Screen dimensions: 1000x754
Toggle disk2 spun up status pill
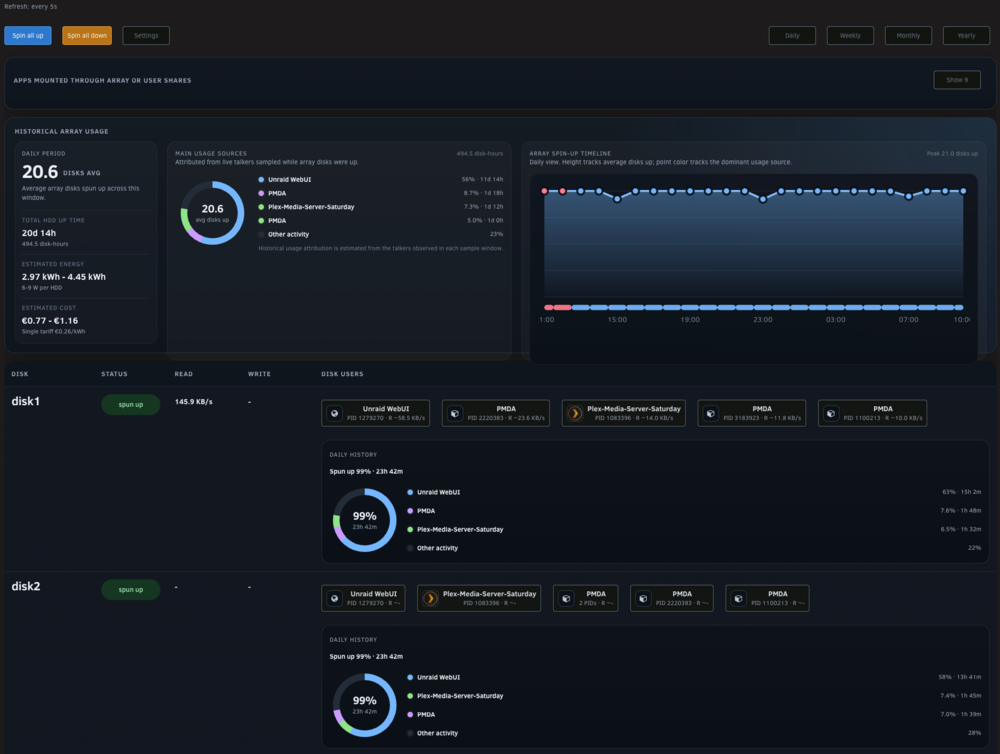(131, 589)
